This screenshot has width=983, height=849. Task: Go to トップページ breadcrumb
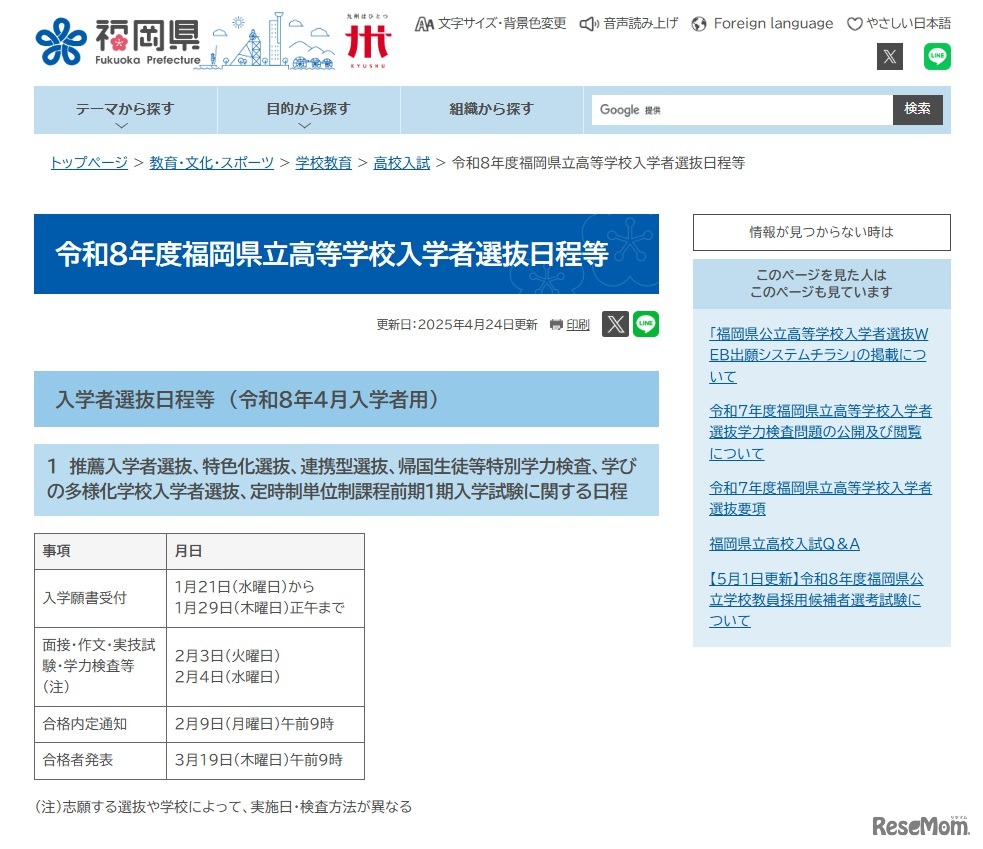[x=89, y=163]
